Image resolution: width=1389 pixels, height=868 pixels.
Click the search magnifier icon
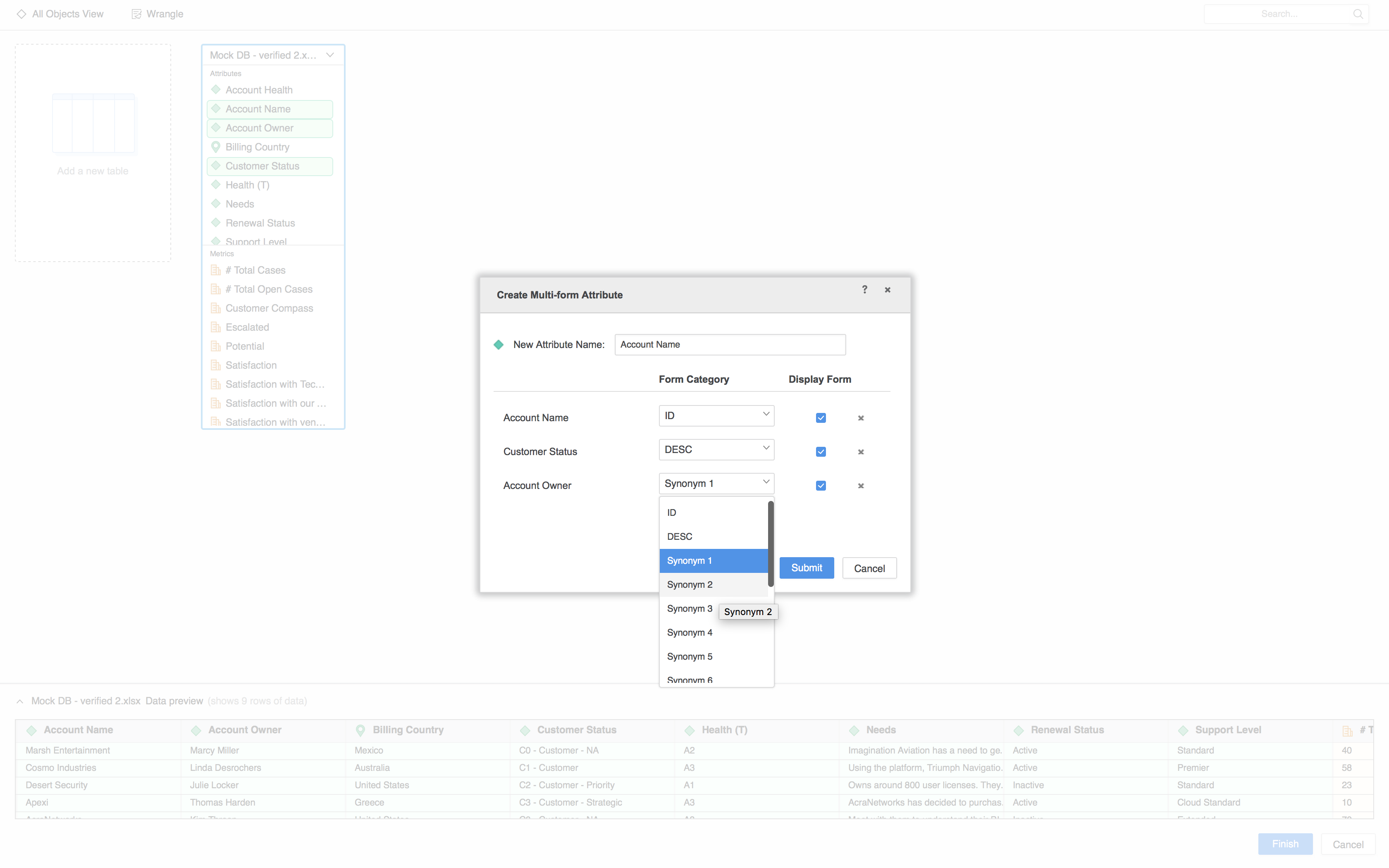(x=1358, y=14)
